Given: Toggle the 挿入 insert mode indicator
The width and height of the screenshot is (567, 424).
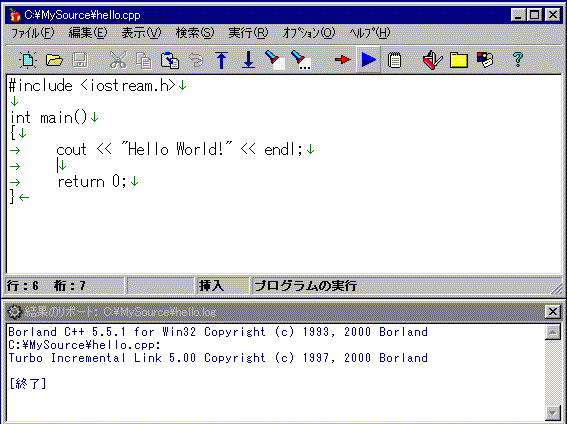Looking at the screenshot, I should coord(212,286).
